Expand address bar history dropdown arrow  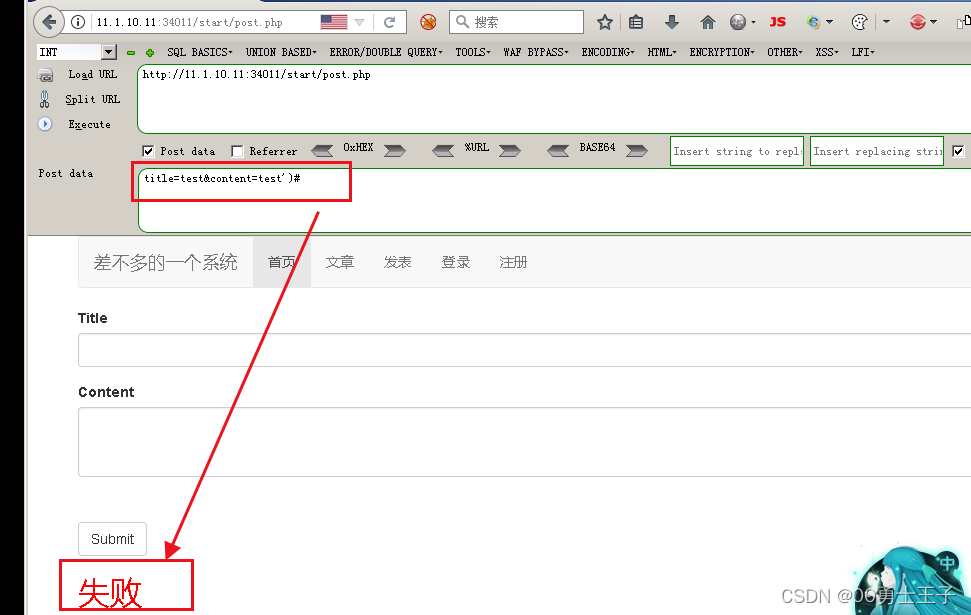[x=359, y=22]
